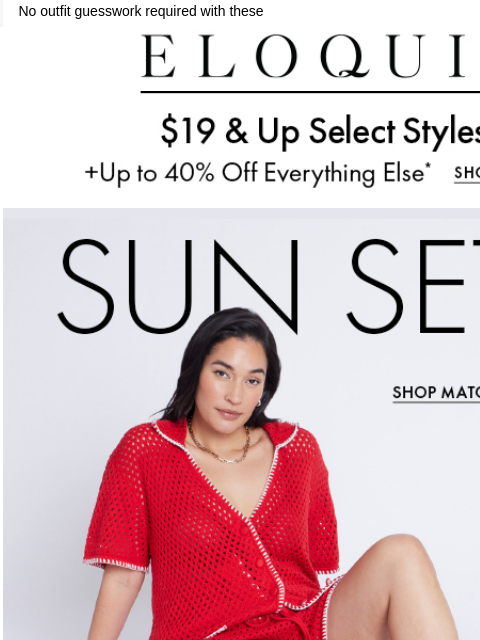480x640 pixels.
Task: Click the gold chain necklace on model
Action: [x=219, y=444]
